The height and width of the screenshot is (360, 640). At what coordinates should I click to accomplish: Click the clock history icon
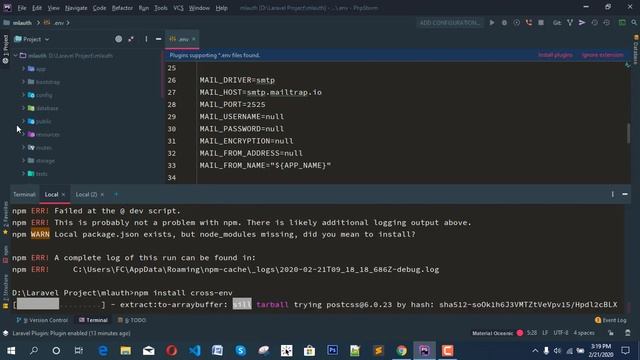point(594,23)
